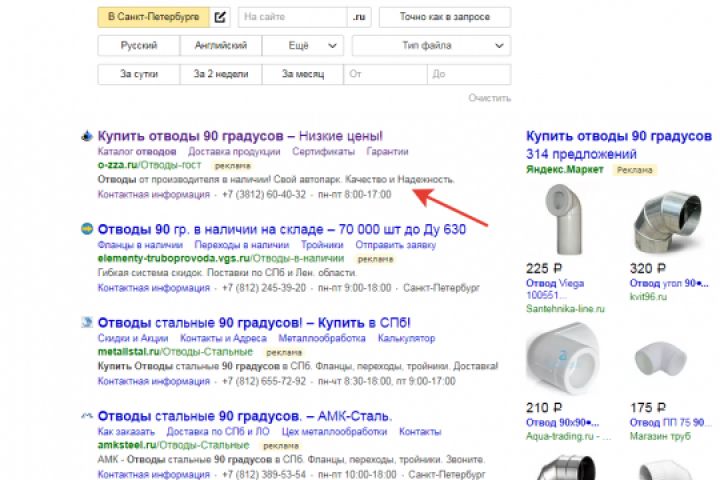Open Контактная информация for o-zza.ru
The height and width of the screenshot is (480, 720).
point(153,194)
